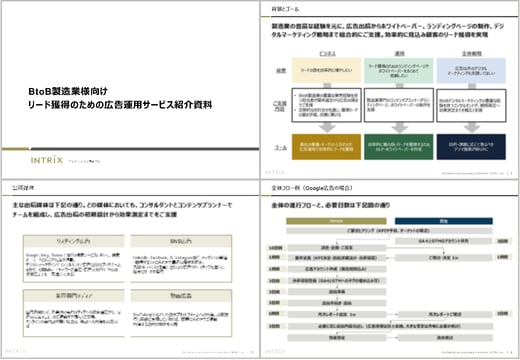Click the gray down arrow above the green goal box
Image resolution: width=520 pixels, height=360 pixels.
tap(399, 128)
